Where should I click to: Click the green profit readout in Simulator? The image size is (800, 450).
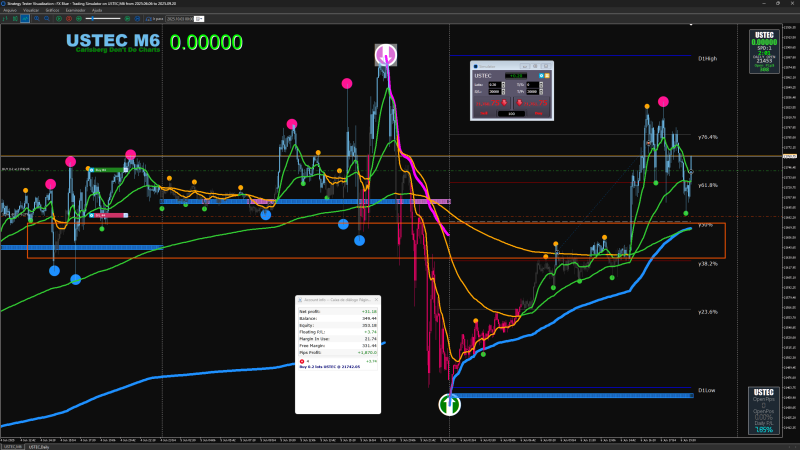point(516,76)
